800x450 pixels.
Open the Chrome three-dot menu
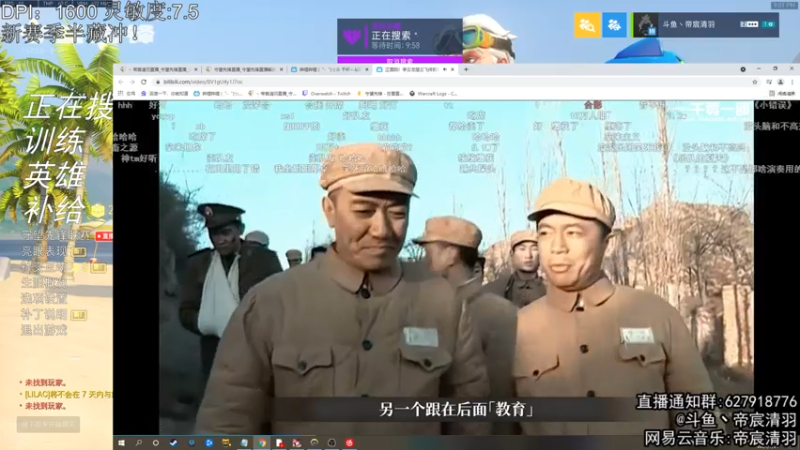[792, 82]
